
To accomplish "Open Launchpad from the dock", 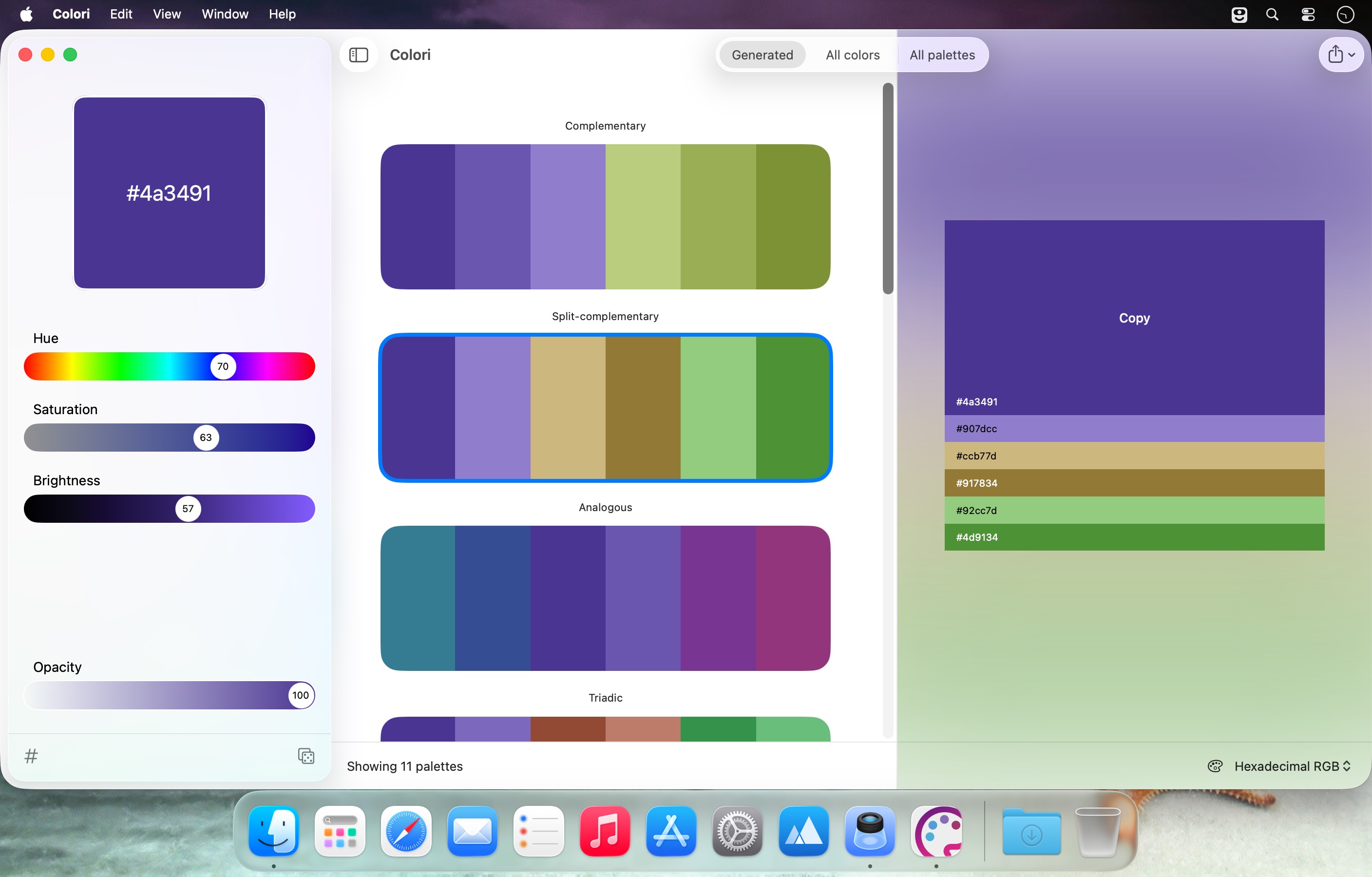I will [x=340, y=831].
